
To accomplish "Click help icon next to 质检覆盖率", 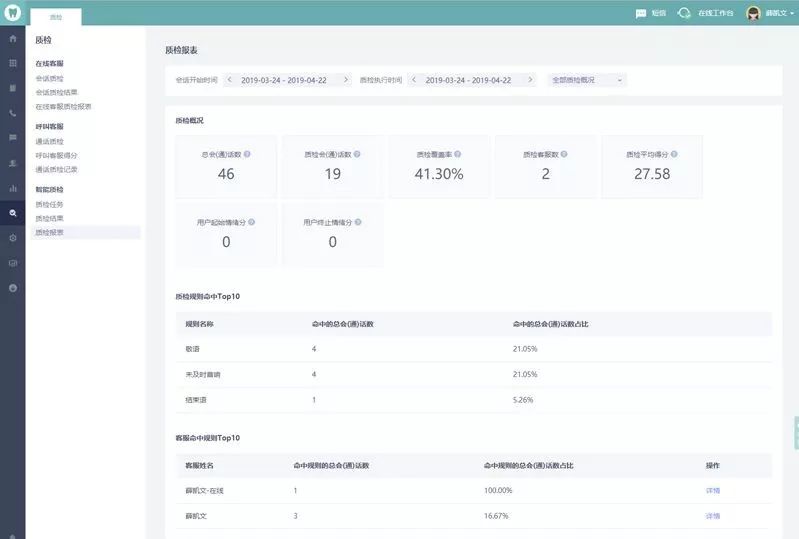I will 459,154.
